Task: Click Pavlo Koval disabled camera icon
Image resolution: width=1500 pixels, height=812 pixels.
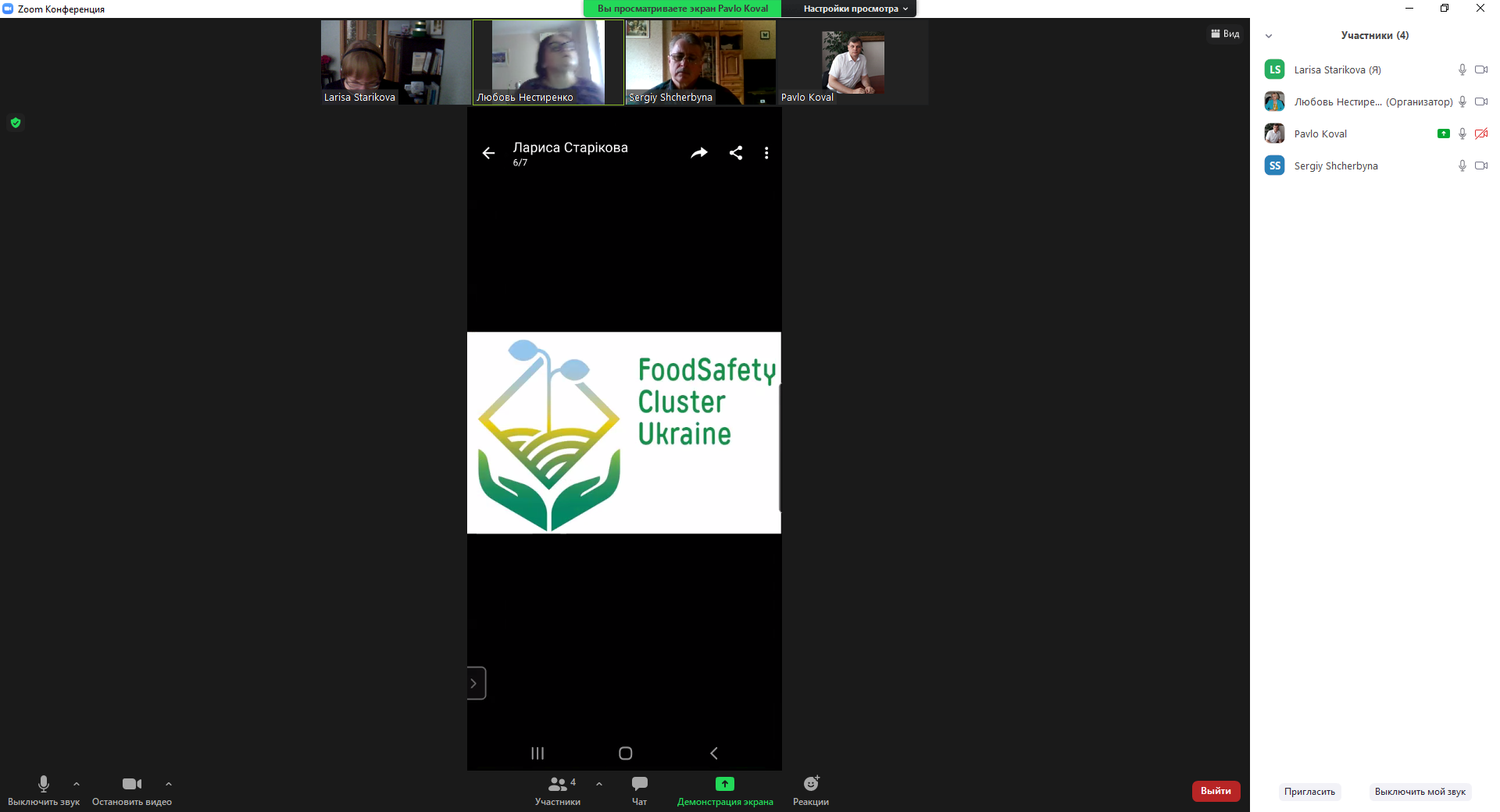Action: 1480,134
